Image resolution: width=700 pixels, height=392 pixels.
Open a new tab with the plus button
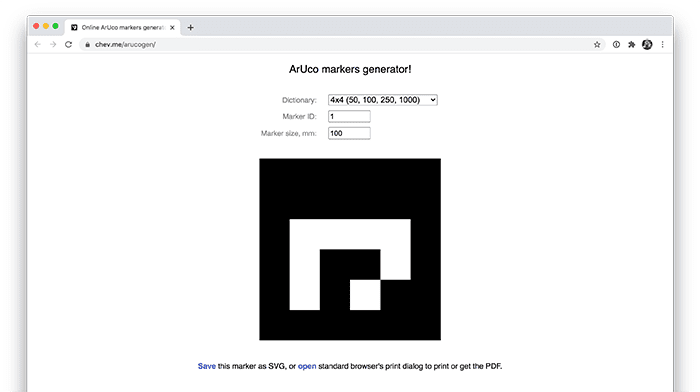point(191,28)
